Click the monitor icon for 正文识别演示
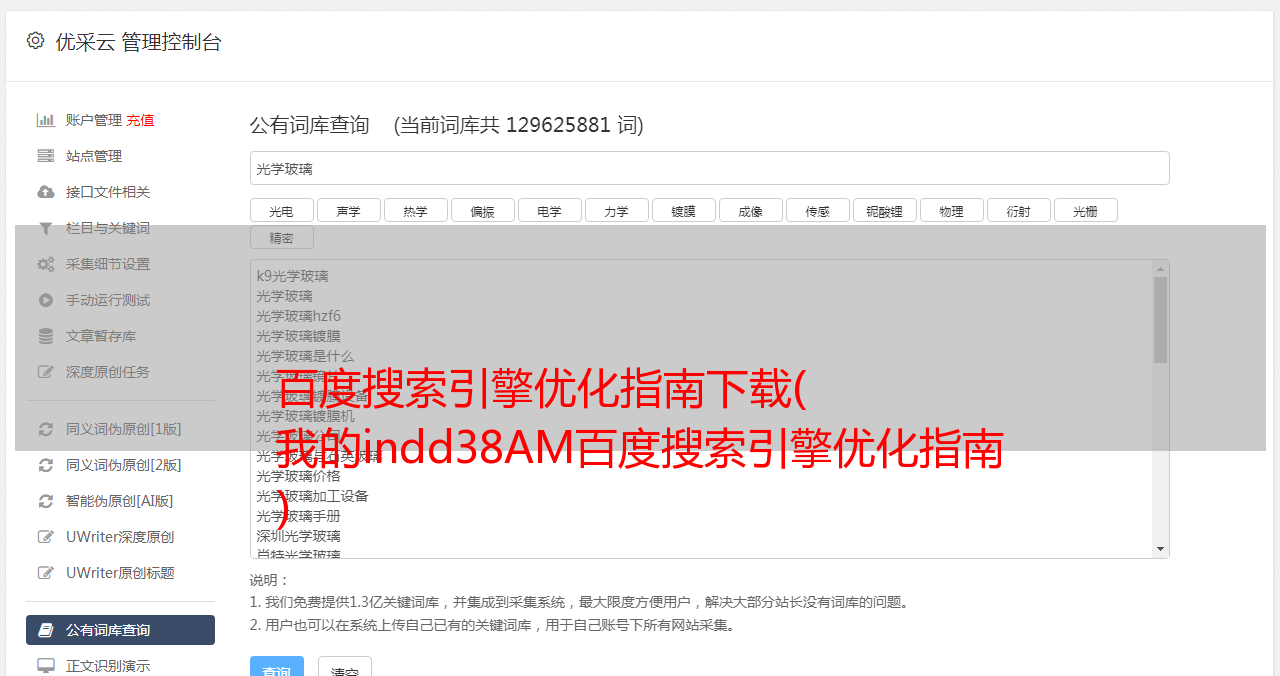Viewport: 1280px width, 676px height. point(46,666)
